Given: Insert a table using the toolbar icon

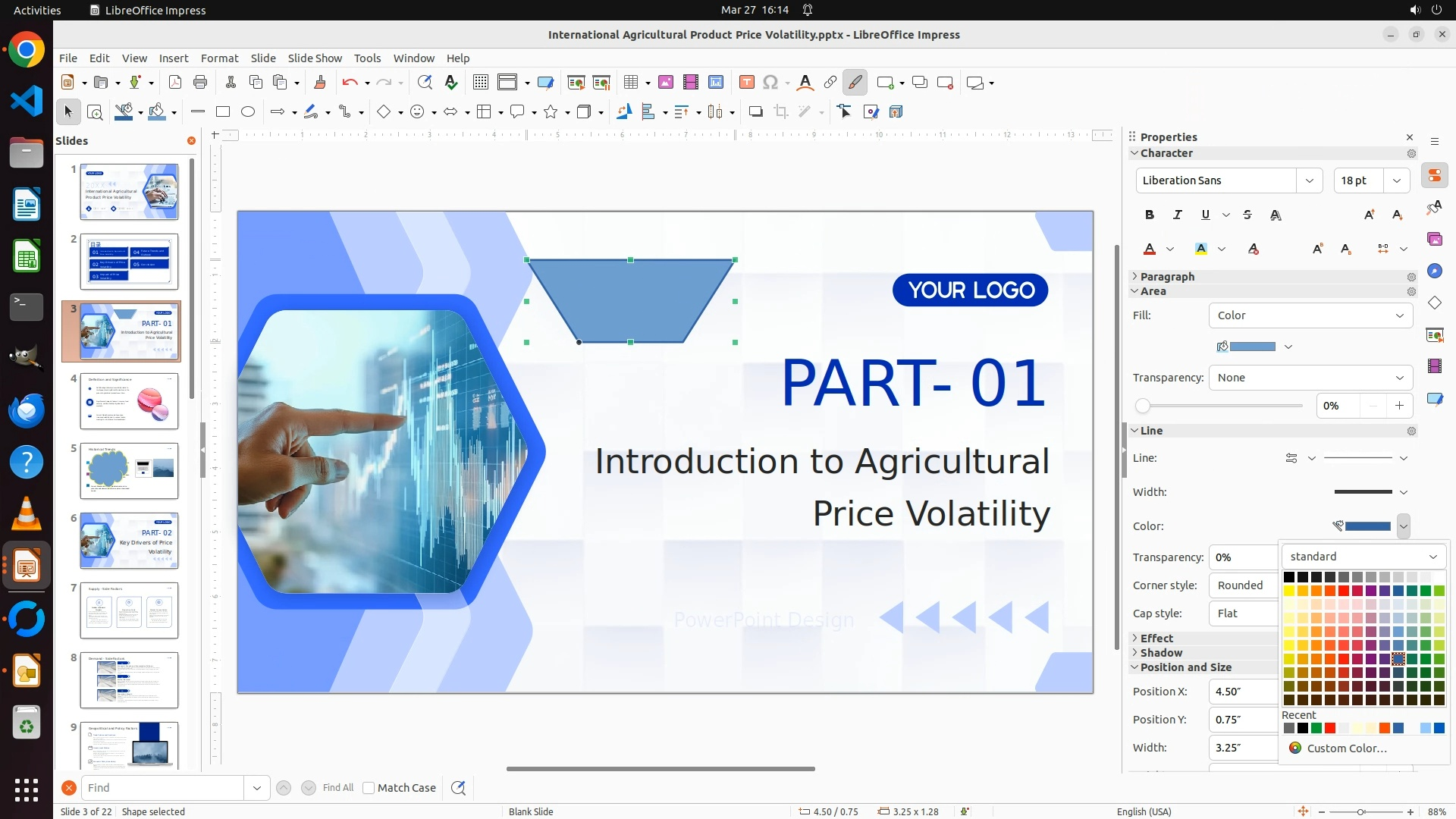Looking at the screenshot, I should pyautogui.click(x=631, y=83).
